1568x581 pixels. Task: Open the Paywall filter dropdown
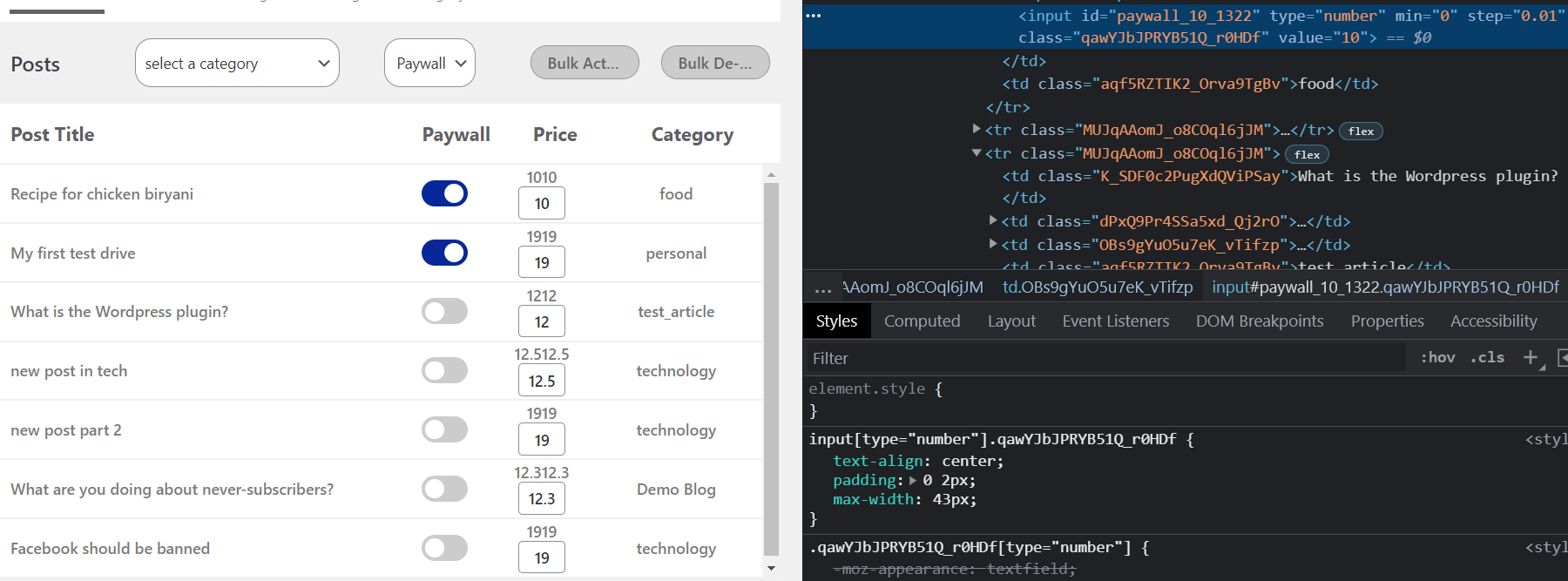[429, 63]
